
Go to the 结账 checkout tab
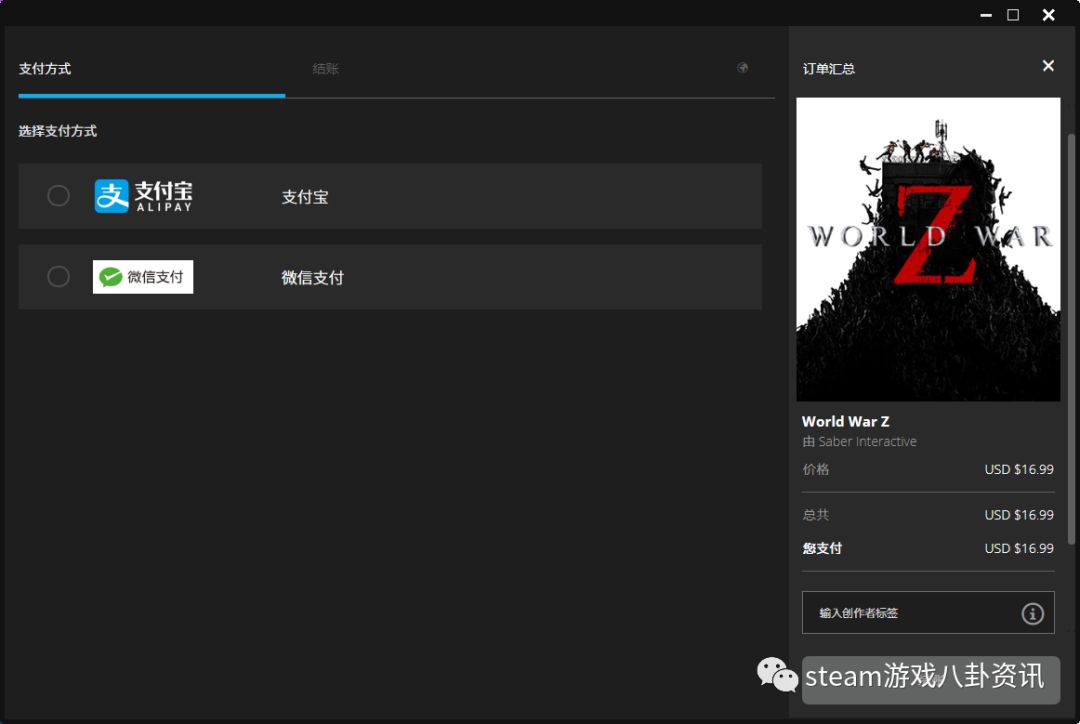click(326, 69)
